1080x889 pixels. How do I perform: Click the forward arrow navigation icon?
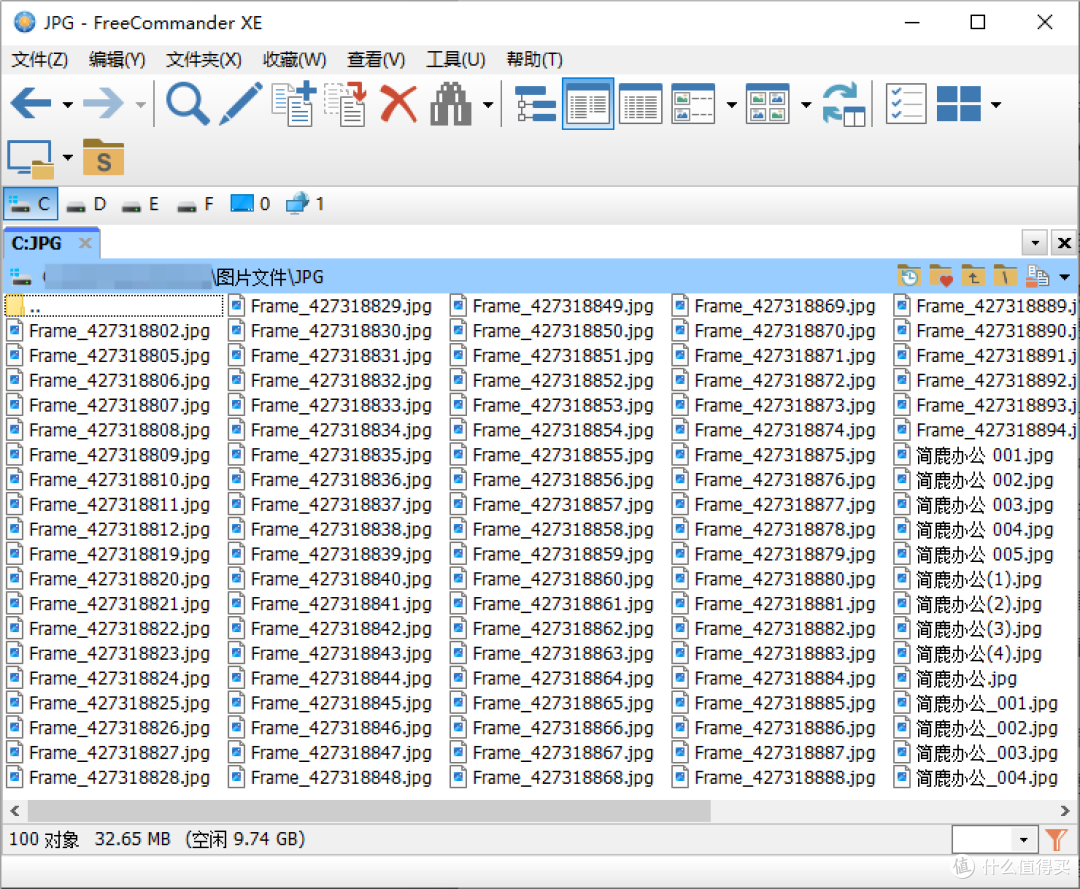103,104
